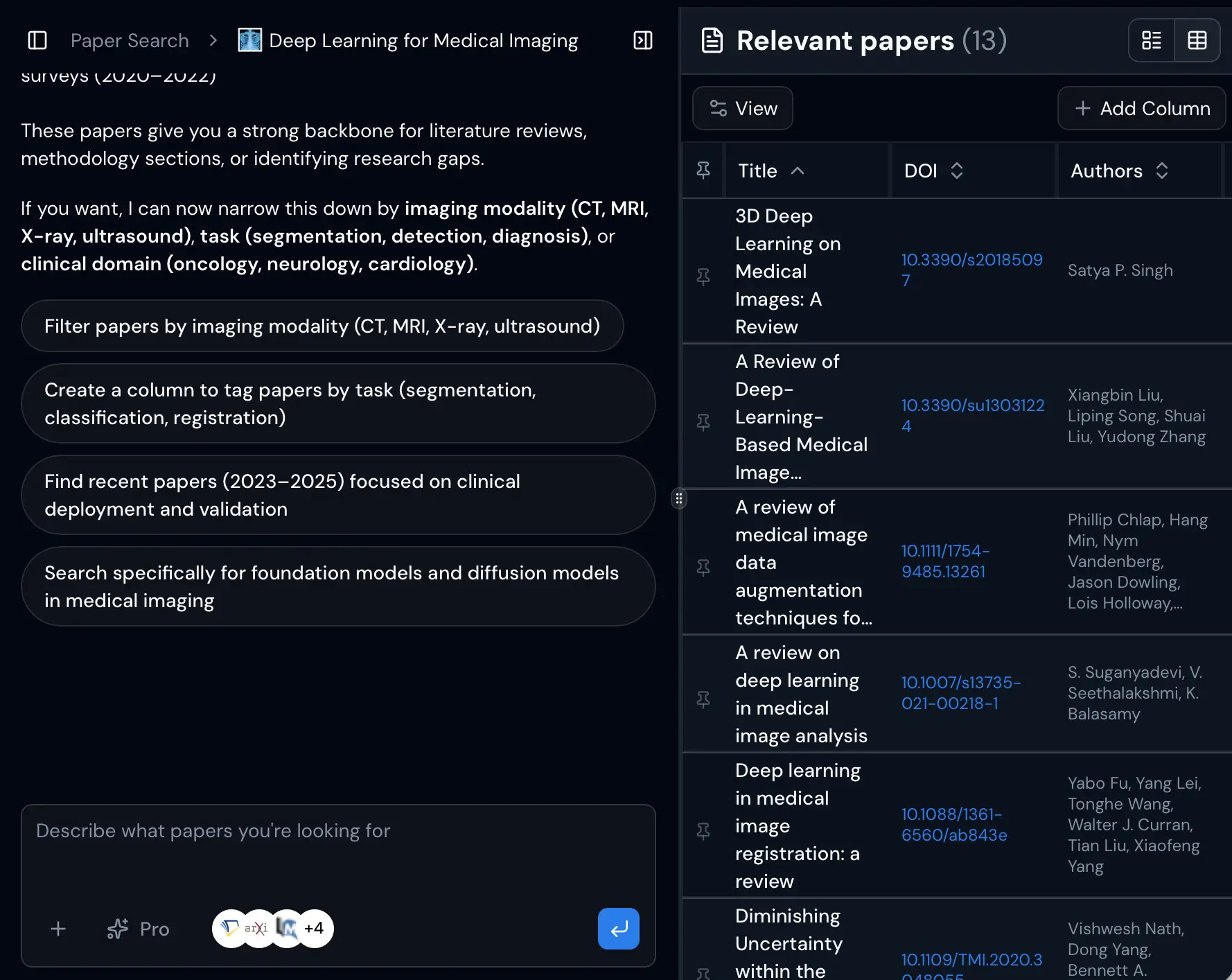The image size is (1232, 980).
Task: Open the DOI column sort chevron
Action: tap(958, 170)
